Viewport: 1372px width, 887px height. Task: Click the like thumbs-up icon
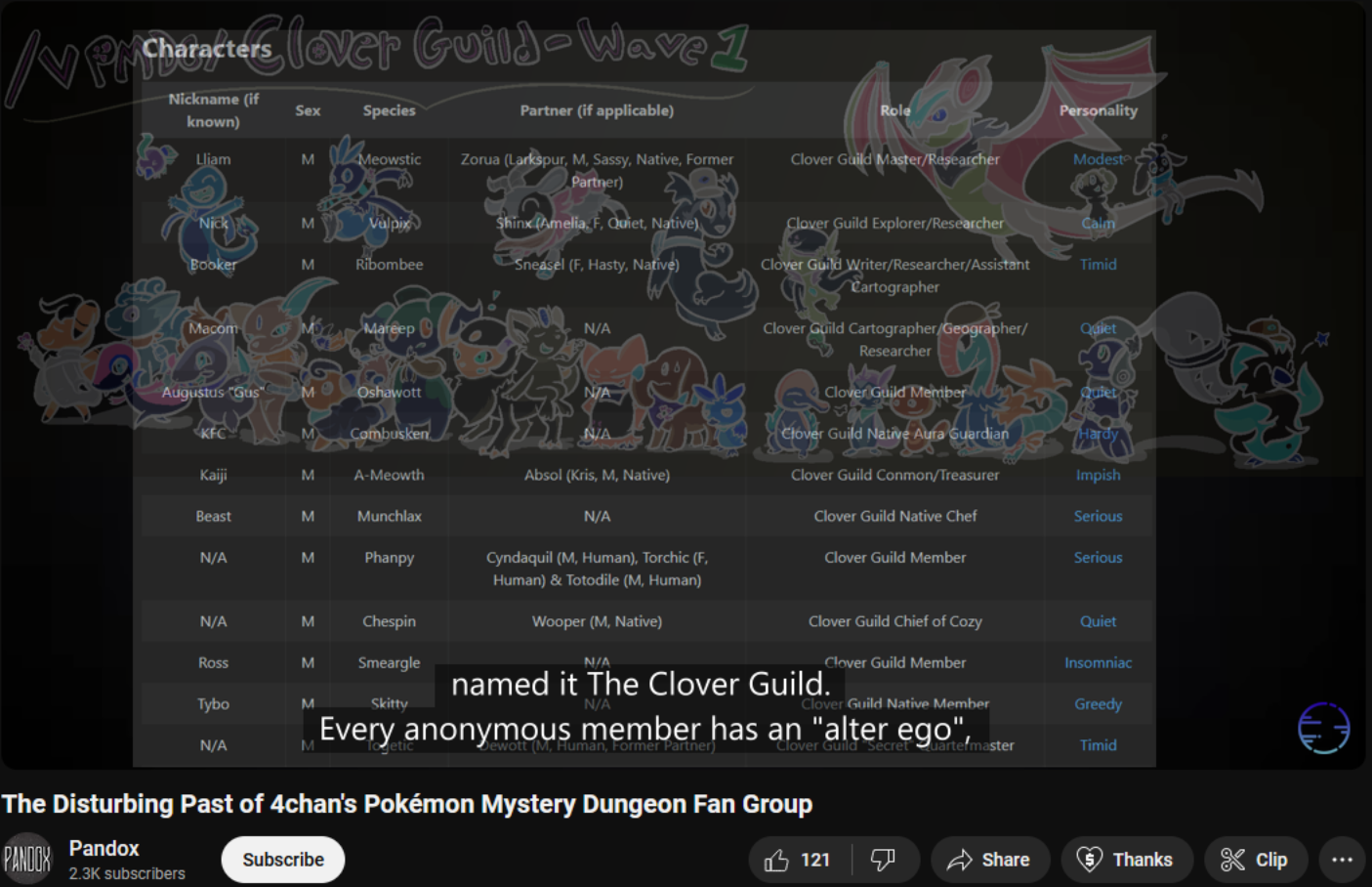[x=777, y=860]
